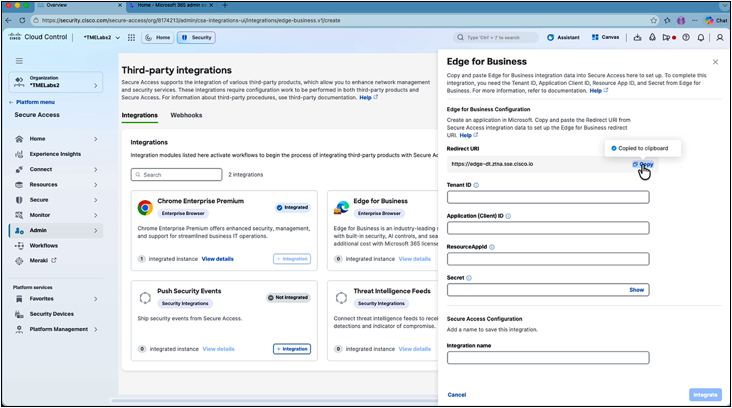Open the apps grid launcher icon
The width and height of the screenshot is (732, 408).
(131, 37)
